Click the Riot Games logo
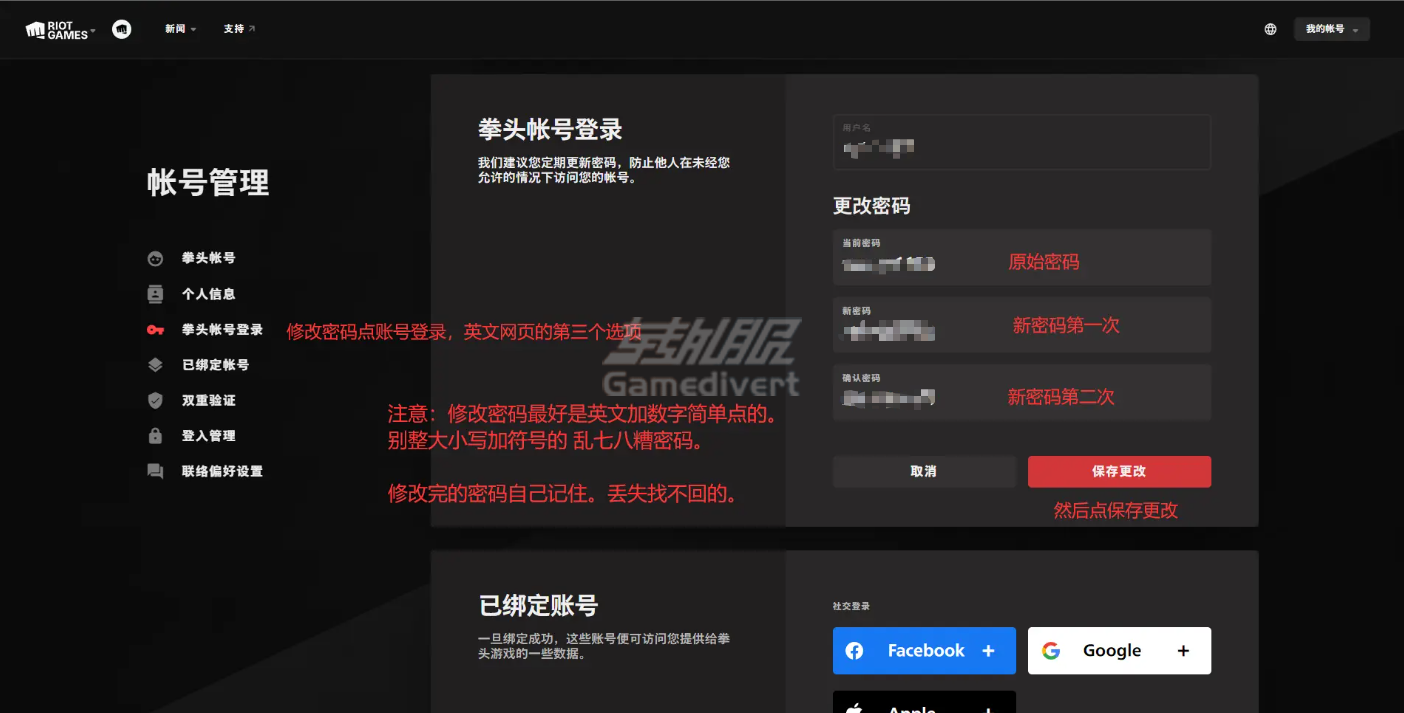Viewport: 1404px width, 713px height. pos(60,30)
